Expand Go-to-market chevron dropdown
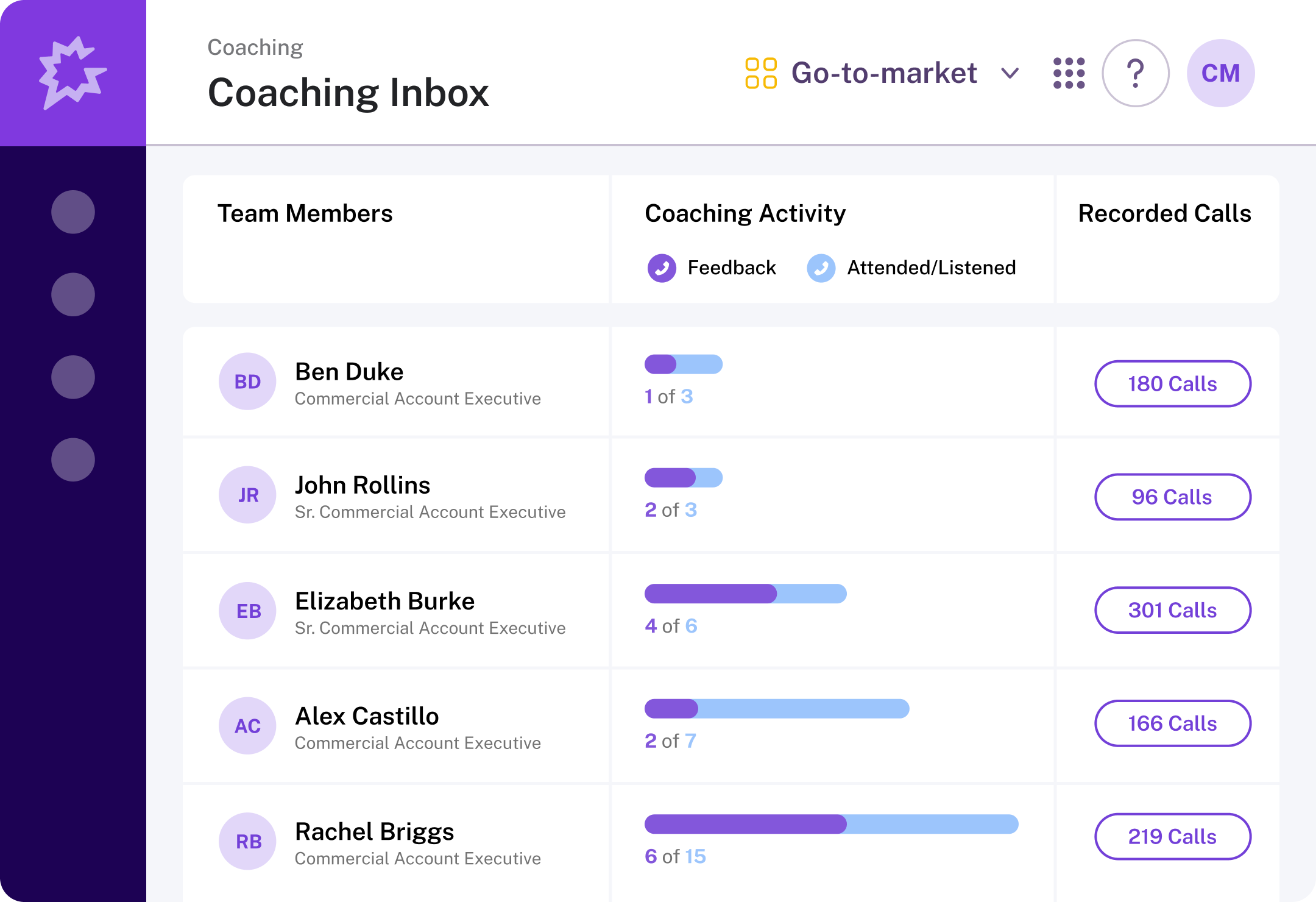Screen dimensions: 1316x902 click(x=1010, y=74)
